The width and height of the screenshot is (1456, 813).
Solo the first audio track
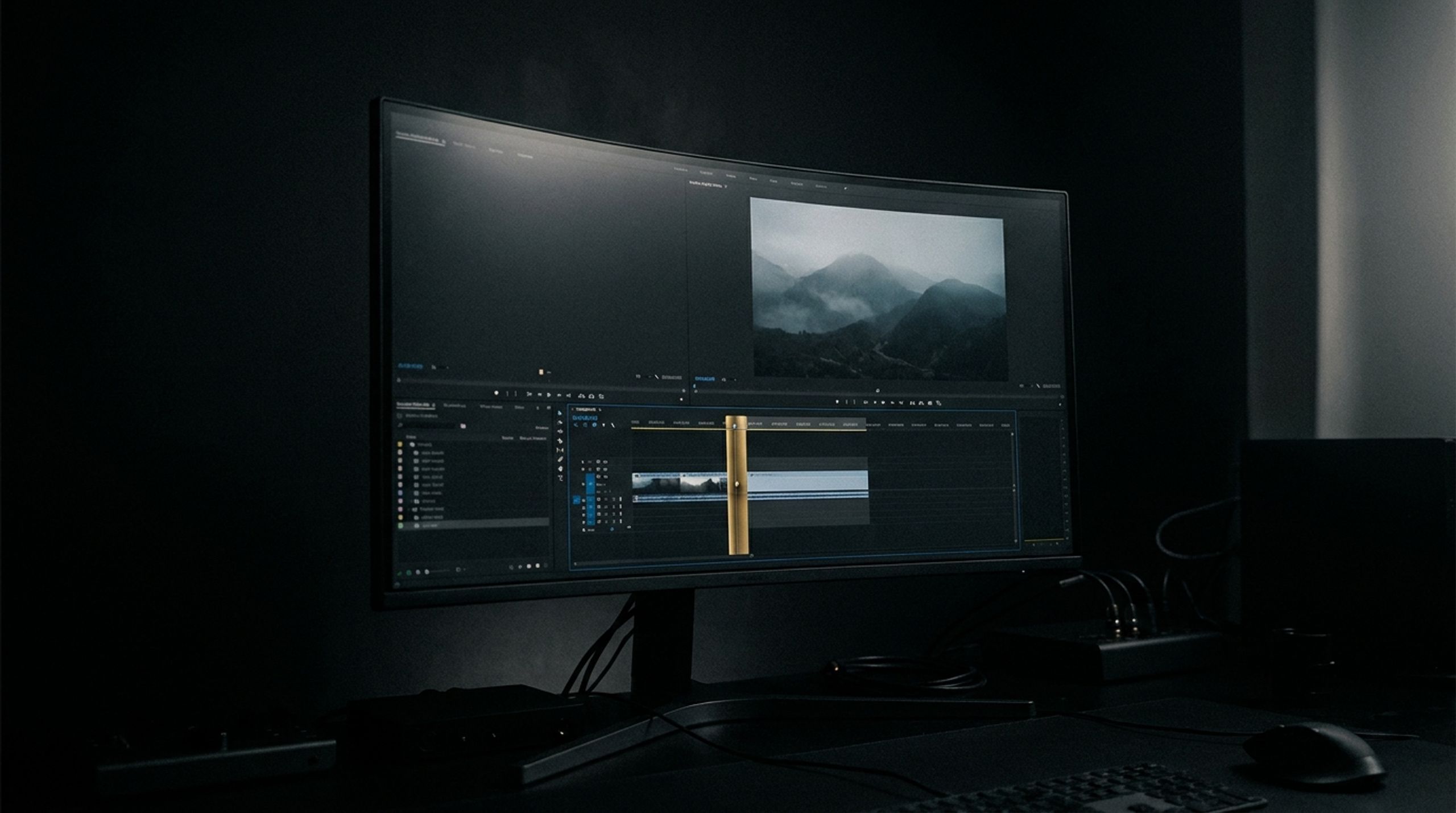tap(614, 499)
